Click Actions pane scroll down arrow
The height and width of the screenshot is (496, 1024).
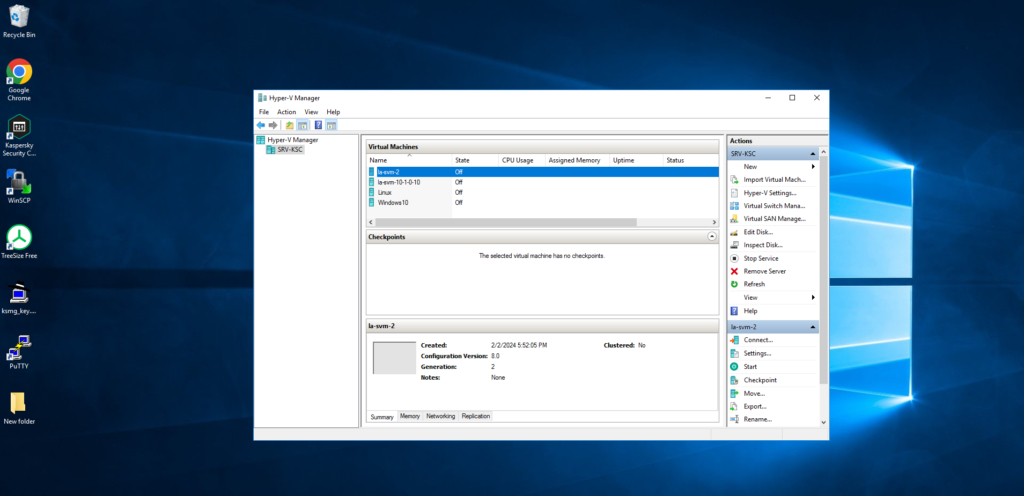[823, 422]
